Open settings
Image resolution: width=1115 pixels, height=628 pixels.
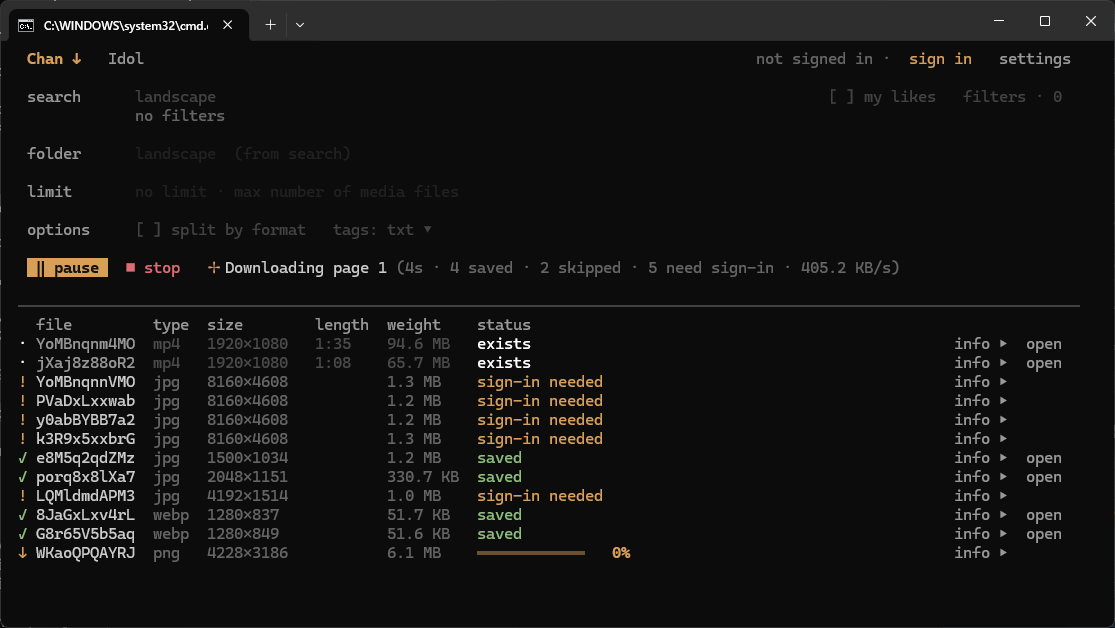click(x=1035, y=59)
